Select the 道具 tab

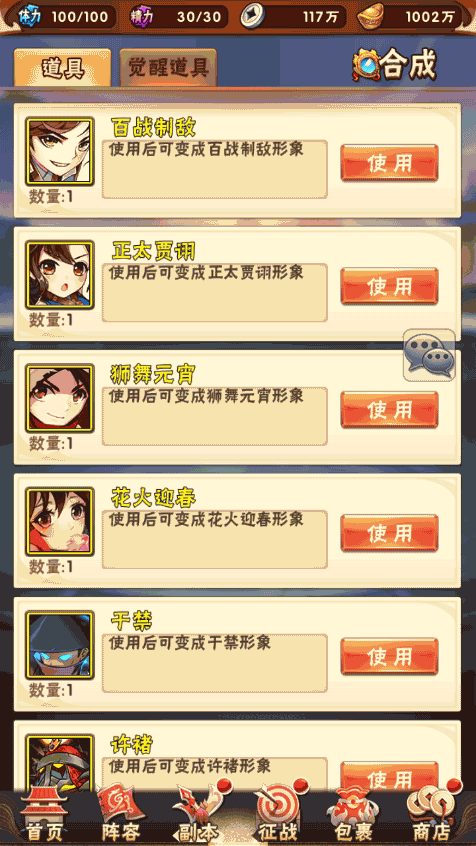click(63, 68)
